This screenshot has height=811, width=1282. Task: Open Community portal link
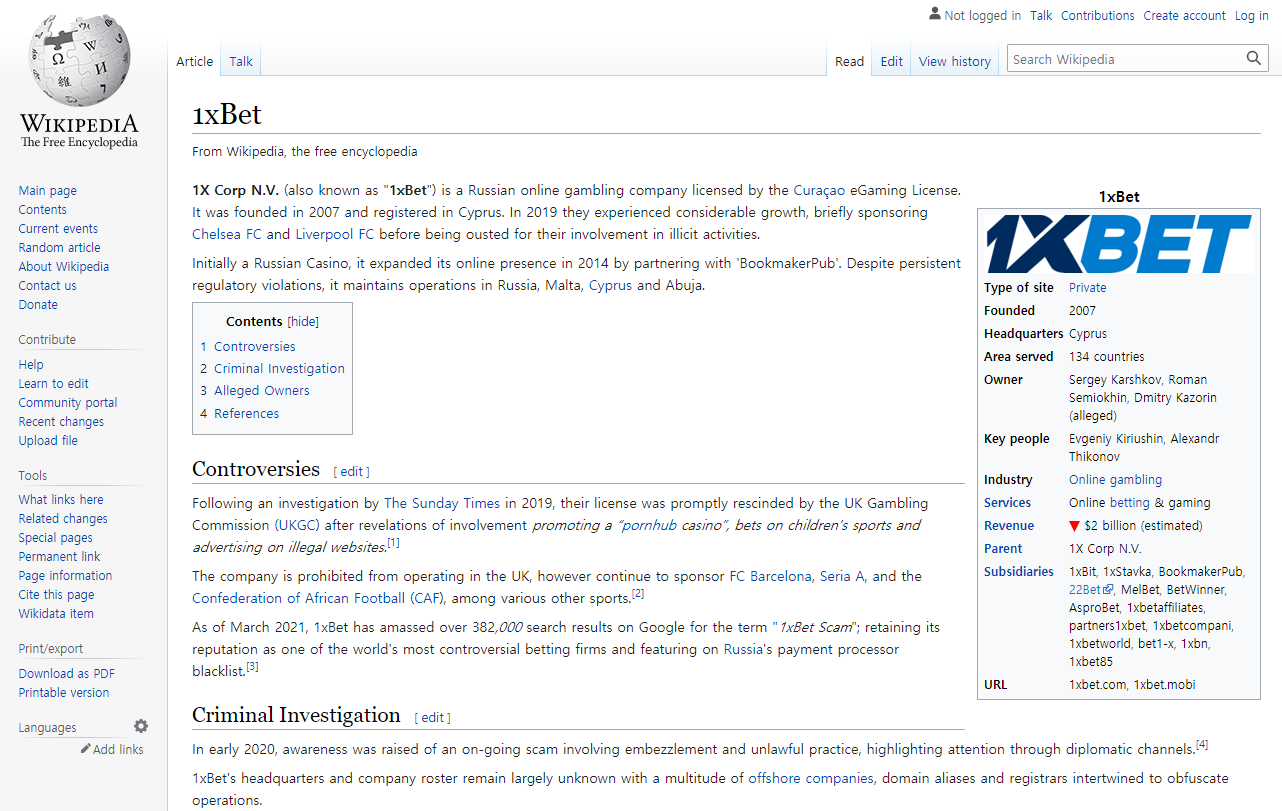pos(68,403)
